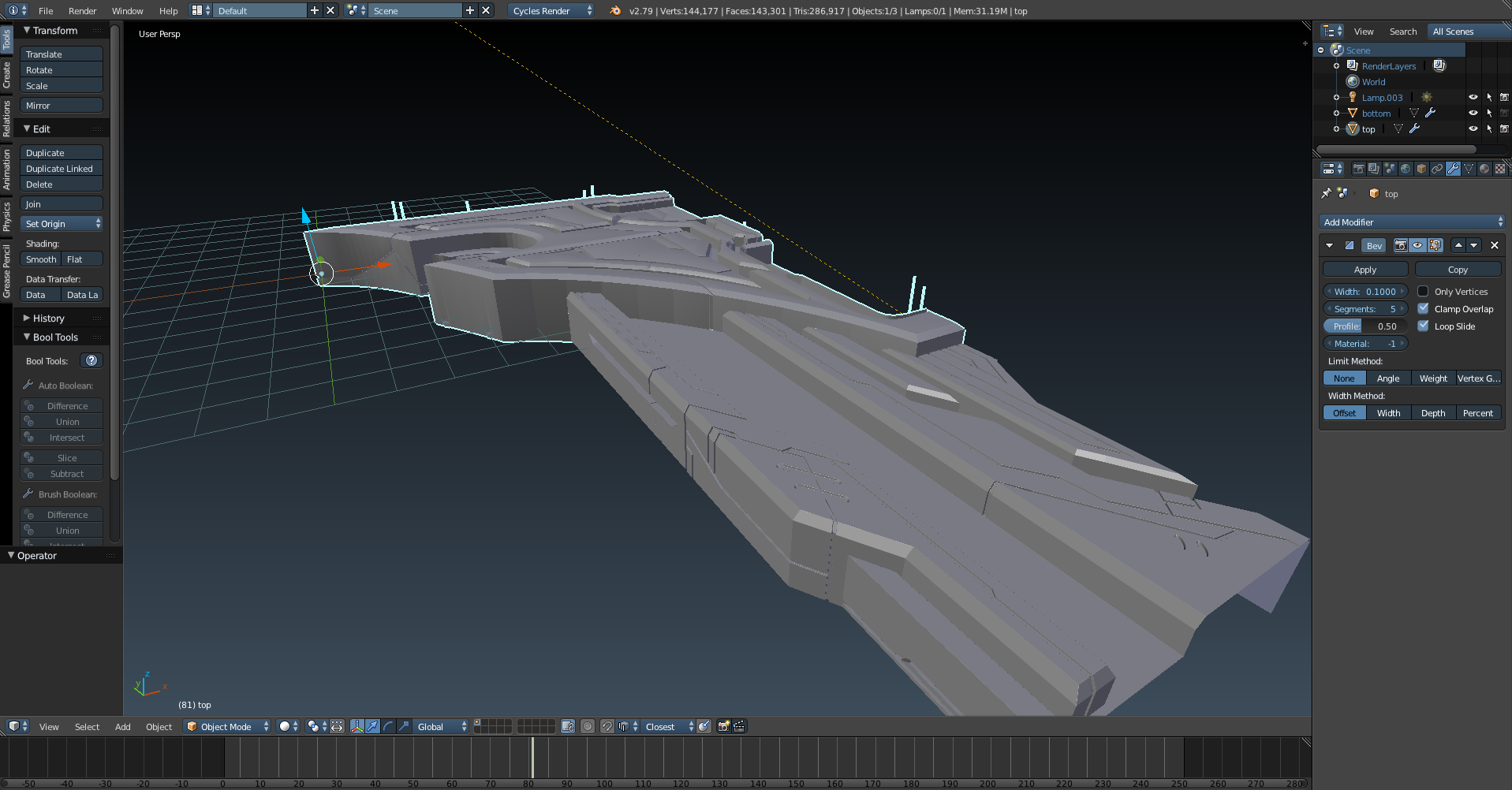Toggle Bevel modifier viewport display eye
The image size is (1512, 790).
[1417, 245]
